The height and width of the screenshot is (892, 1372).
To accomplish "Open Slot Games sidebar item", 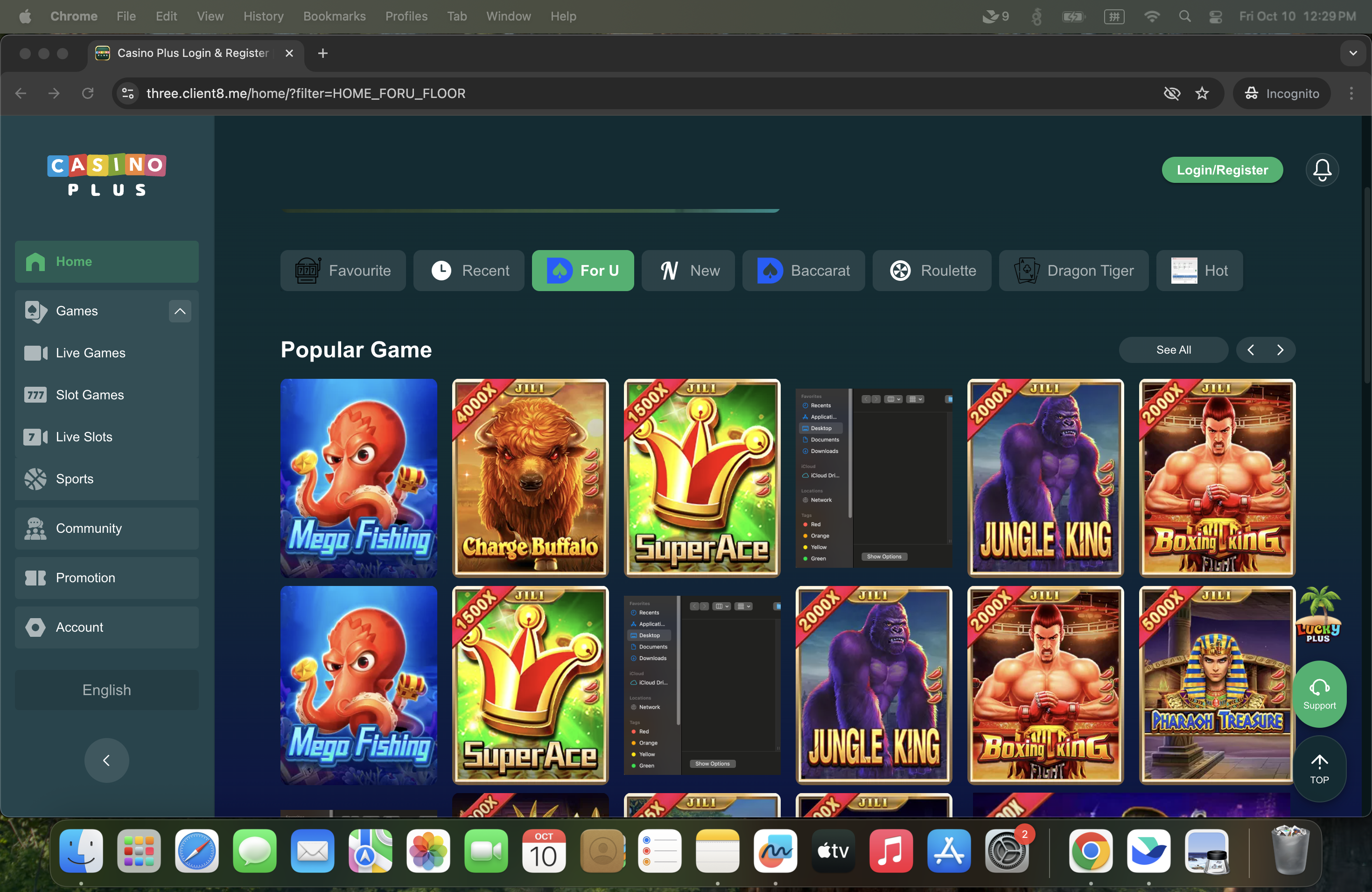I will tap(89, 395).
